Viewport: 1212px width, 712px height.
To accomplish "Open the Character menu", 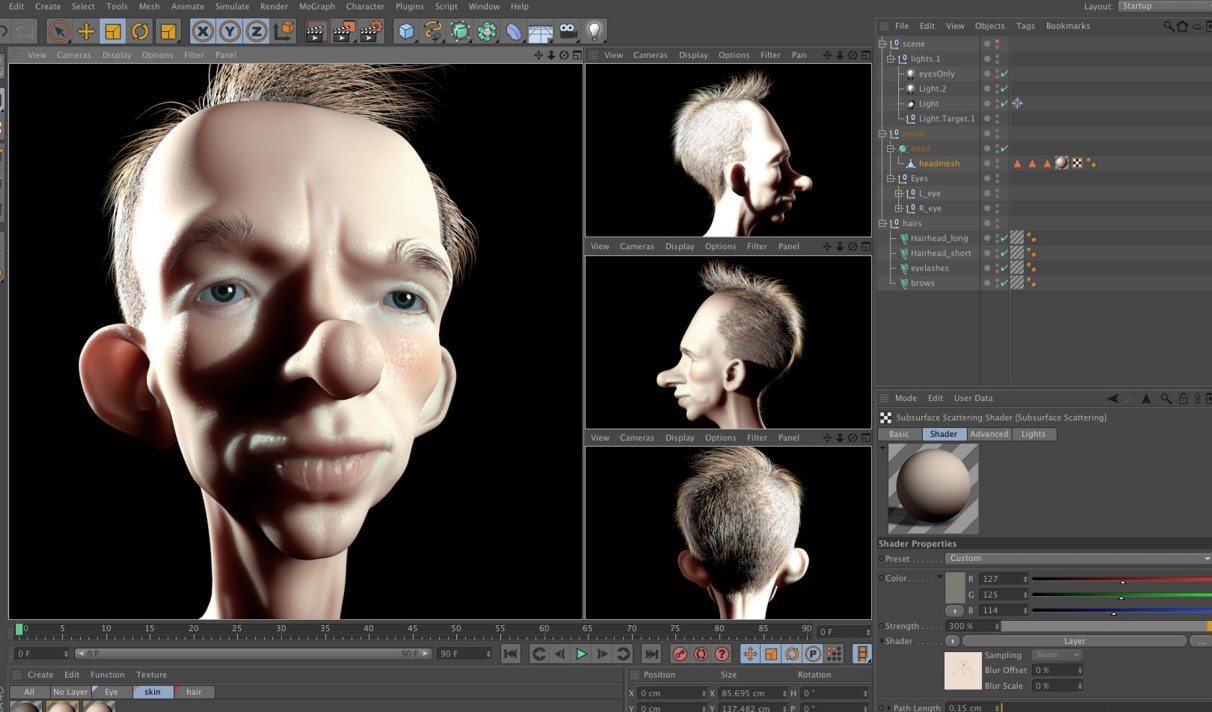I will 365,6.
